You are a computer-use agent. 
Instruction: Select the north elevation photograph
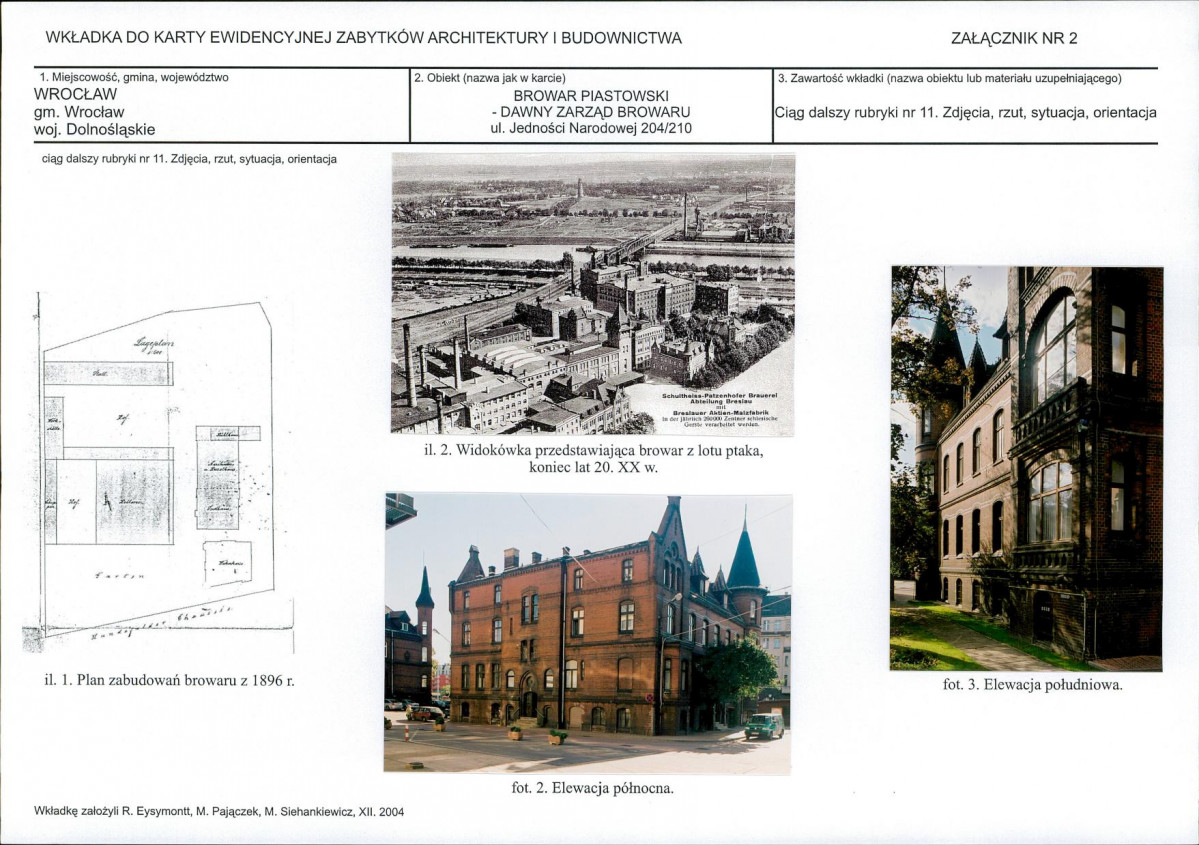[588, 632]
